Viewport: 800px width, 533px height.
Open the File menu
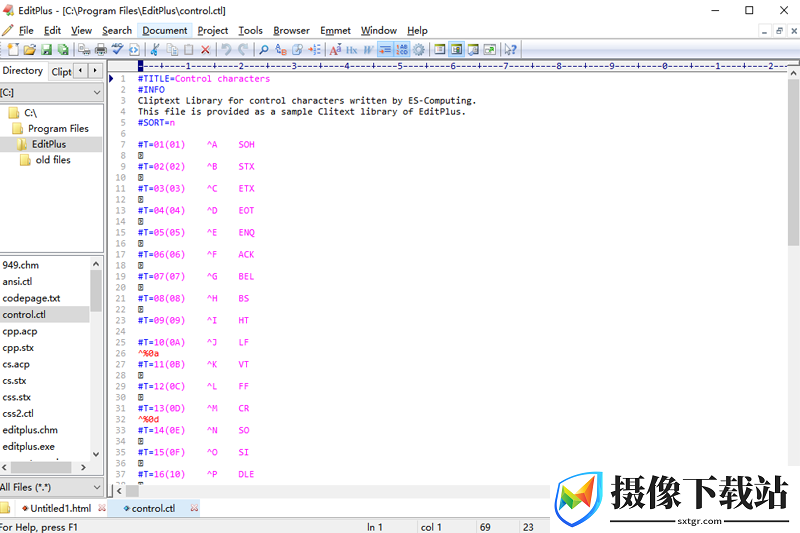click(26, 31)
